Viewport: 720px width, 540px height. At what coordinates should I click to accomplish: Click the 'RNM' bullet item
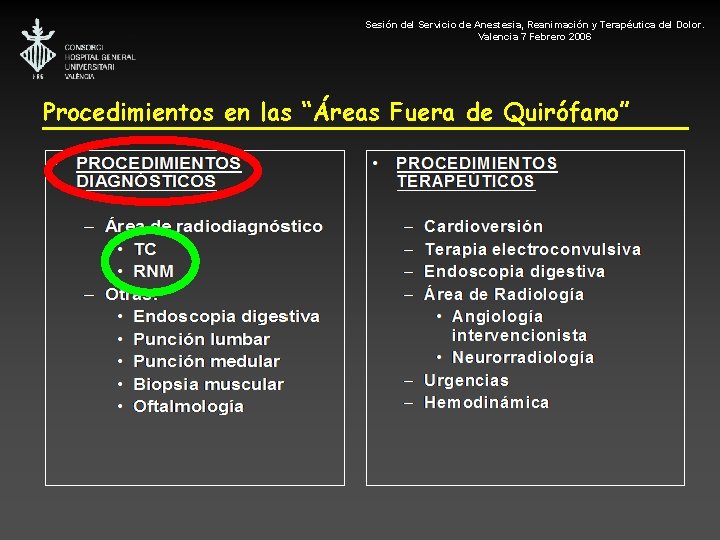tap(153, 271)
